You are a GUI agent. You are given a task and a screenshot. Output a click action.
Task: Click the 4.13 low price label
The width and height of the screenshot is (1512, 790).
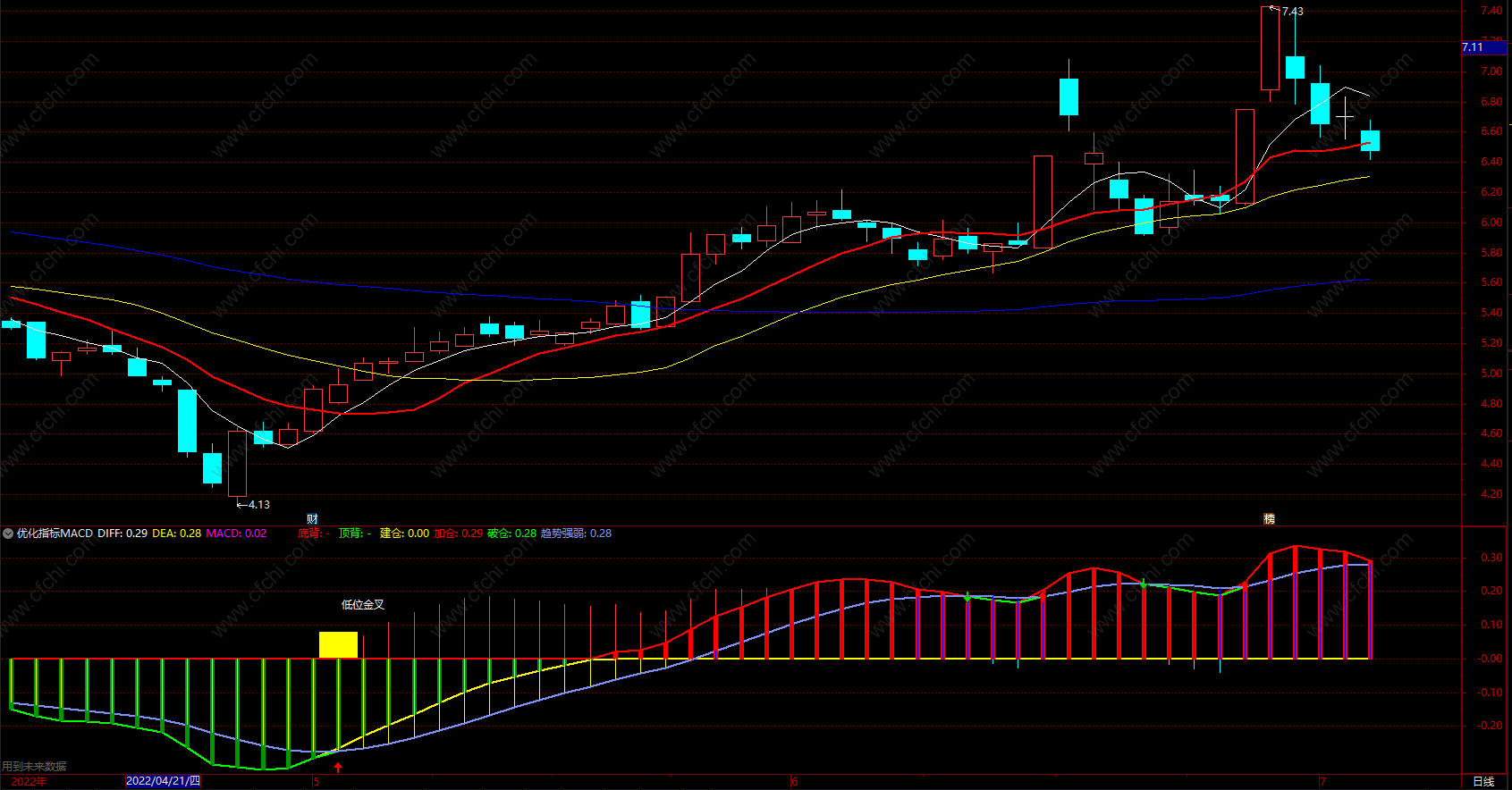click(x=258, y=505)
